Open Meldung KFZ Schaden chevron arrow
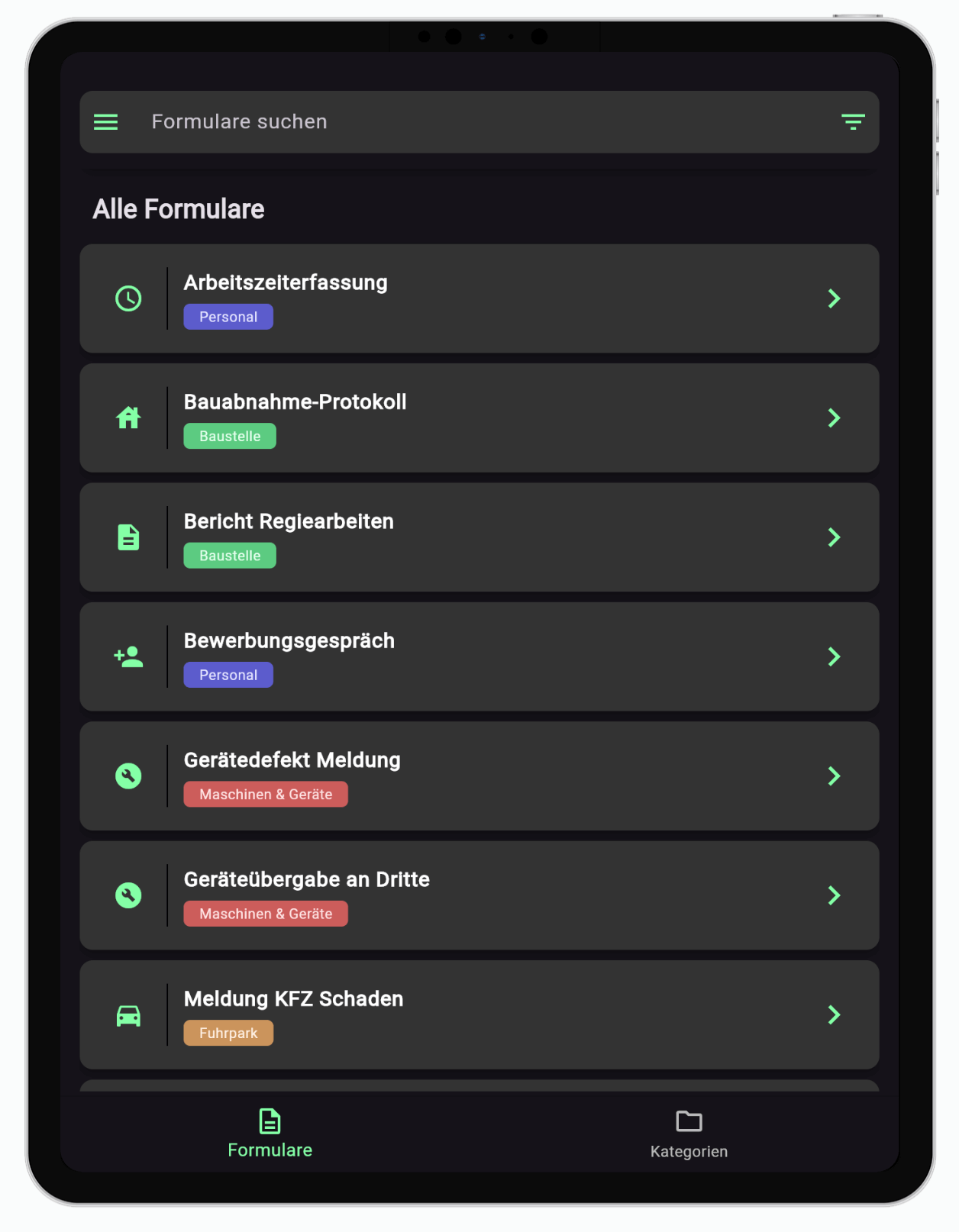The height and width of the screenshot is (1232, 959). [834, 1015]
